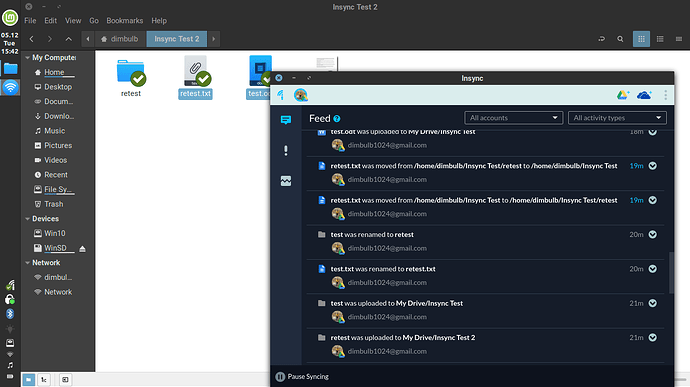
Task: Expand the test uploaded to My Drive entry
Action: click(653, 303)
